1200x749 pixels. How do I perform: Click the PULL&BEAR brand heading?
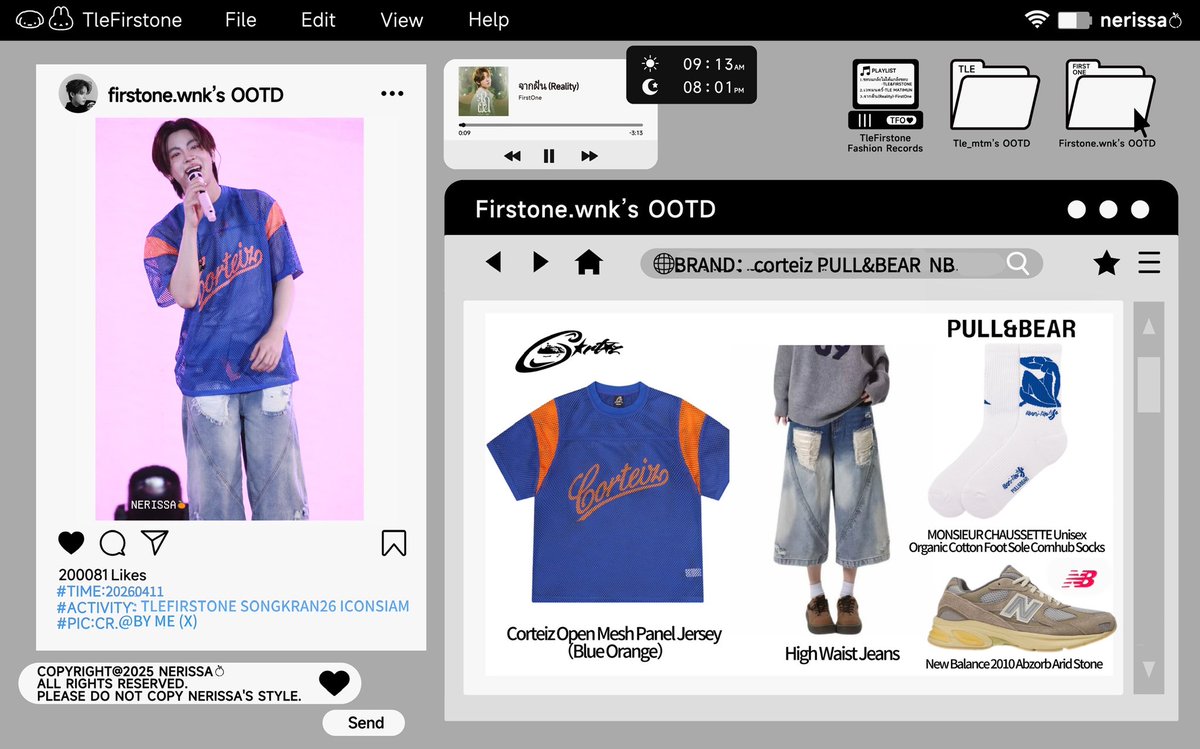point(1011,328)
